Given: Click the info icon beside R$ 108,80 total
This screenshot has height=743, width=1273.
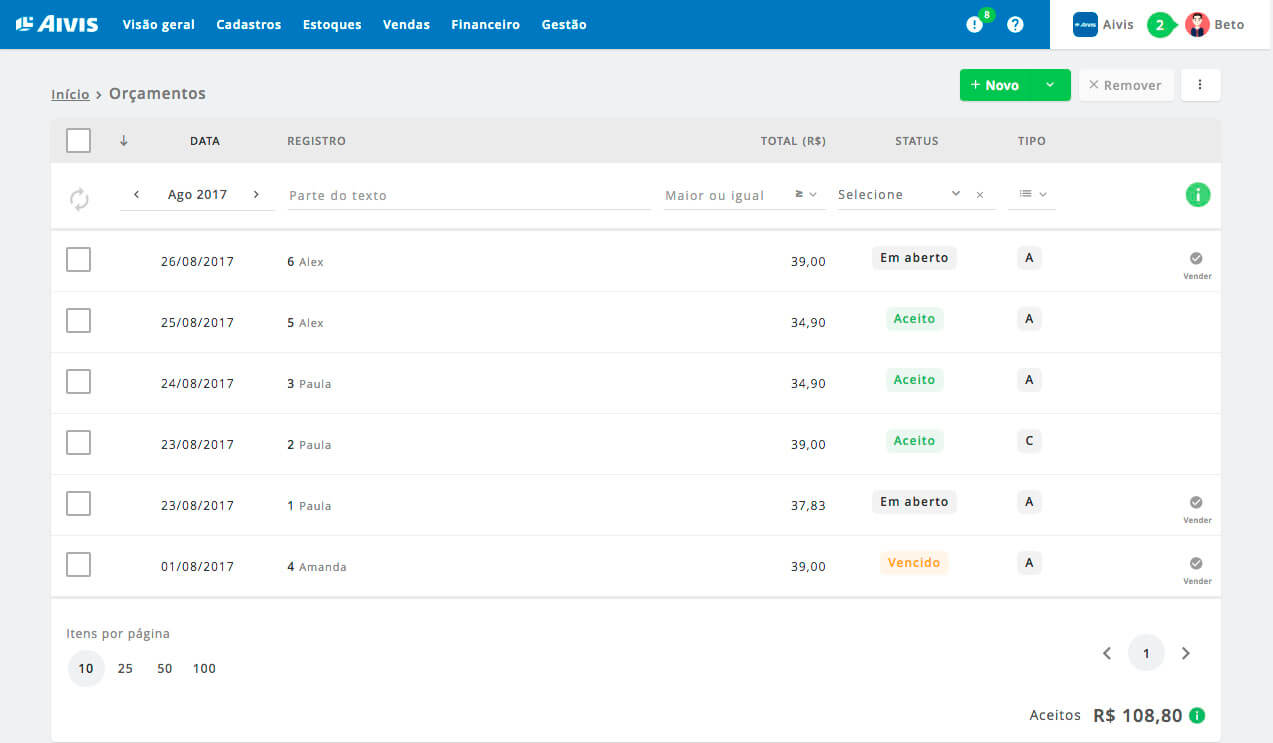Looking at the screenshot, I should tap(1198, 716).
